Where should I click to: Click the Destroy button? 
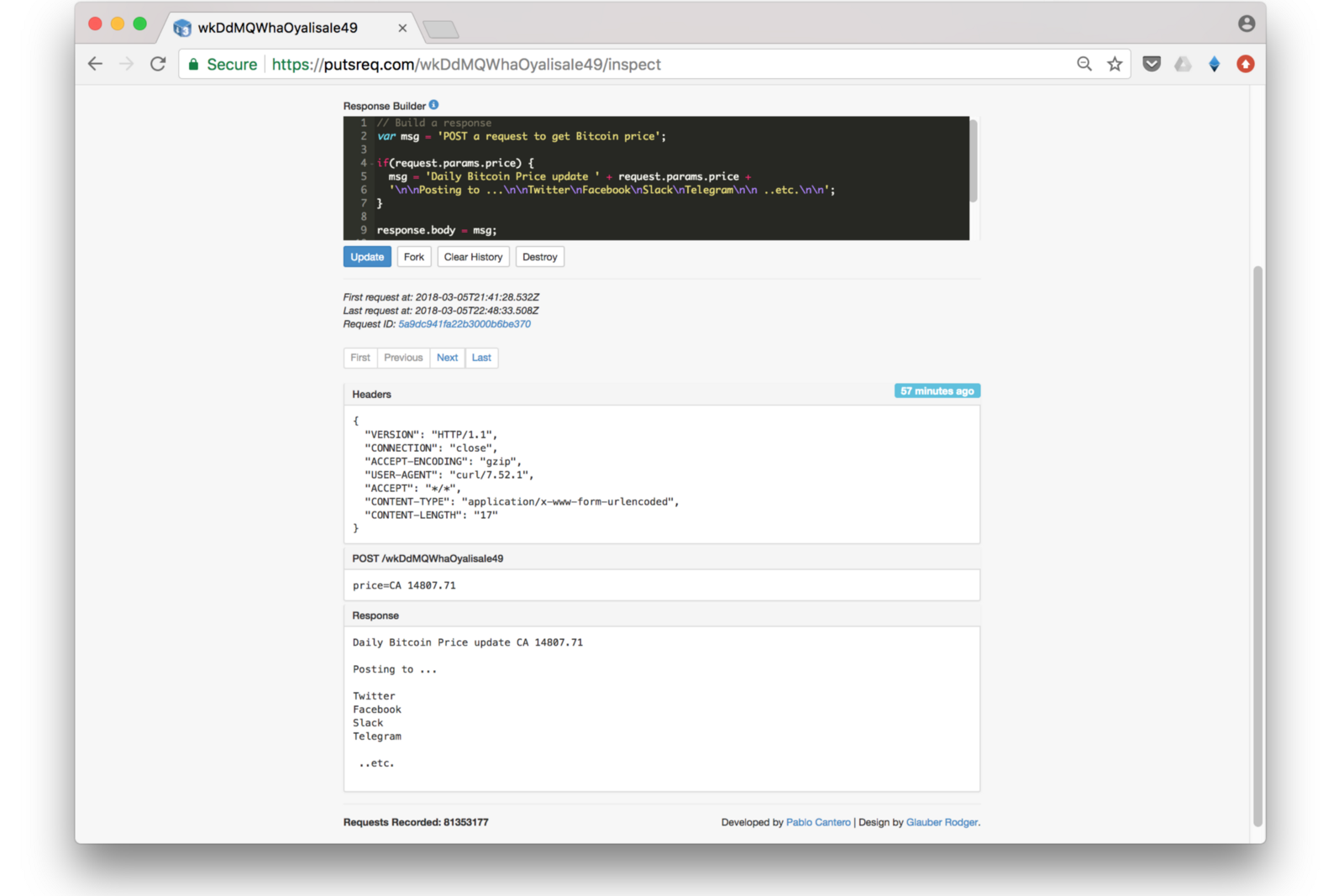coord(539,257)
